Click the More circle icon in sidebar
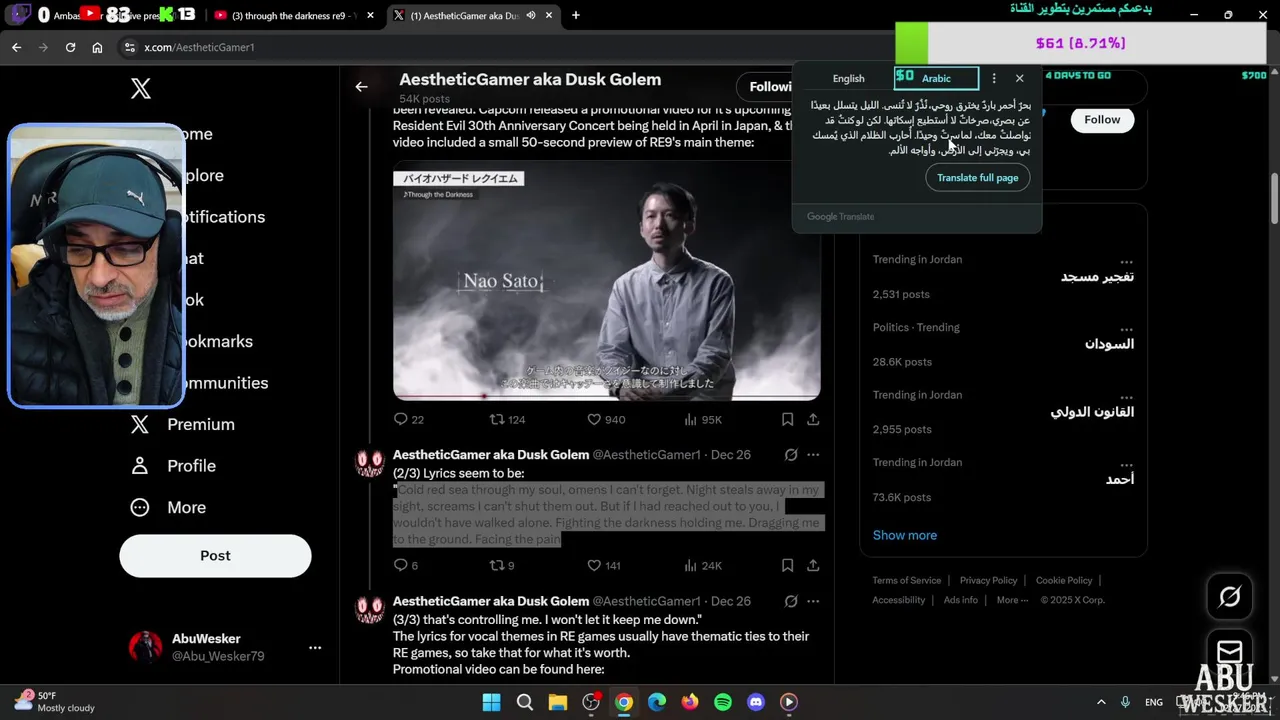 140,507
